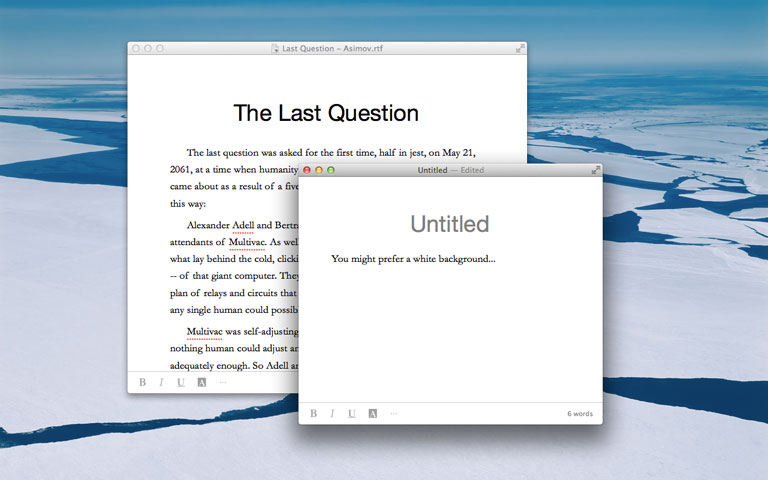Toggle Underline in the Last Question window
This screenshot has width=768, height=480.
(x=181, y=382)
